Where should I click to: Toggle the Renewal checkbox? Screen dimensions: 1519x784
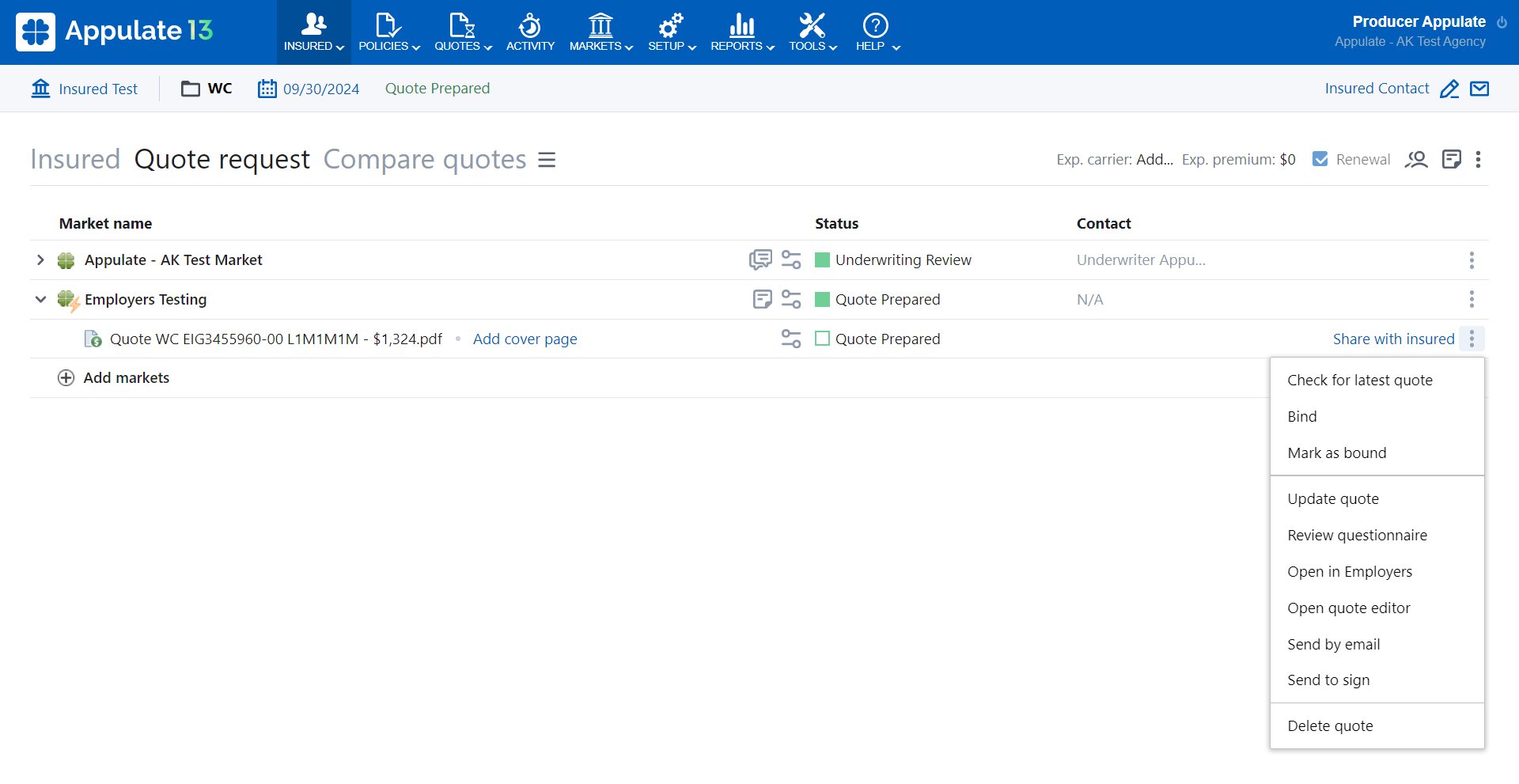(1320, 159)
